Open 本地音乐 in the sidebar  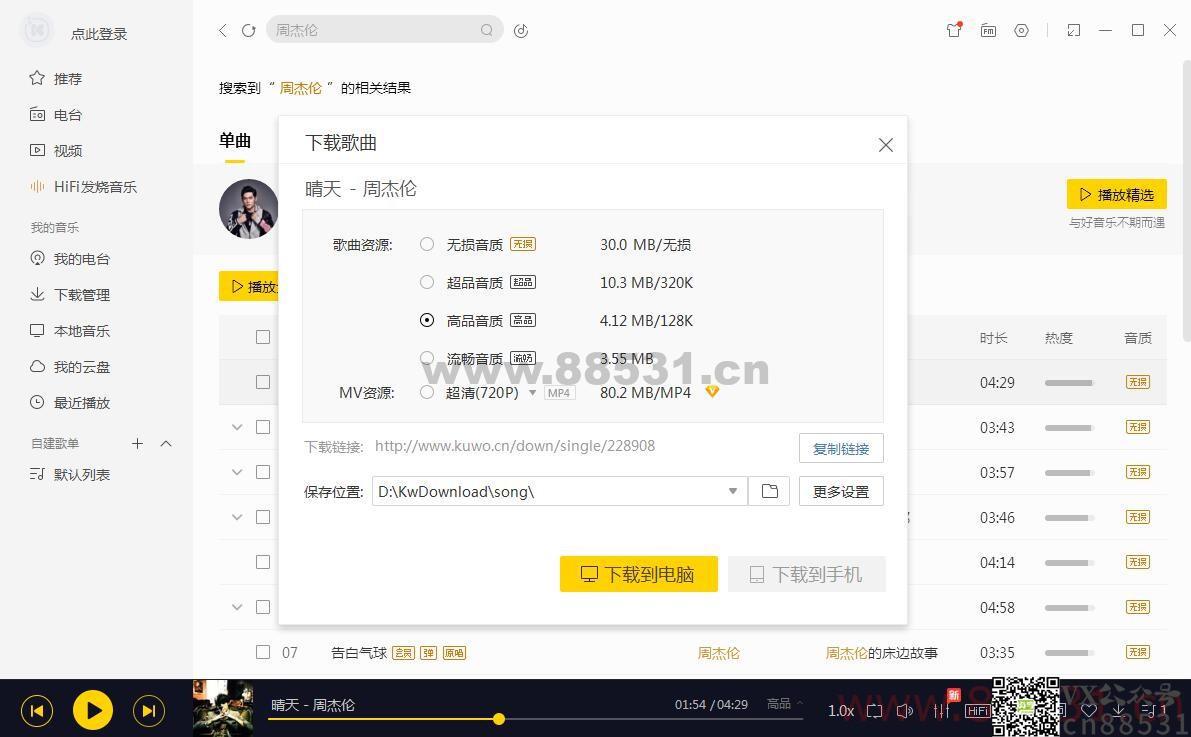tap(70, 331)
